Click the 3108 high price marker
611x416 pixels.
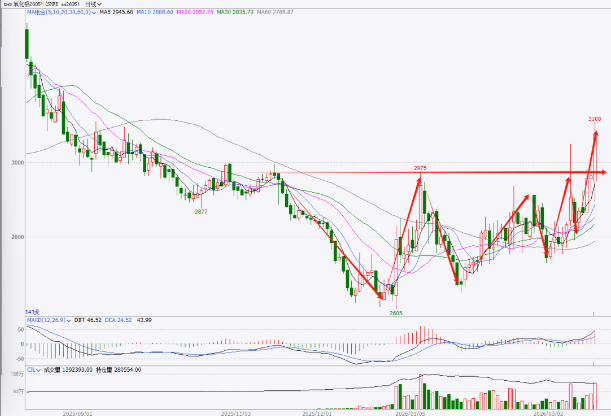(x=594, y=119)
